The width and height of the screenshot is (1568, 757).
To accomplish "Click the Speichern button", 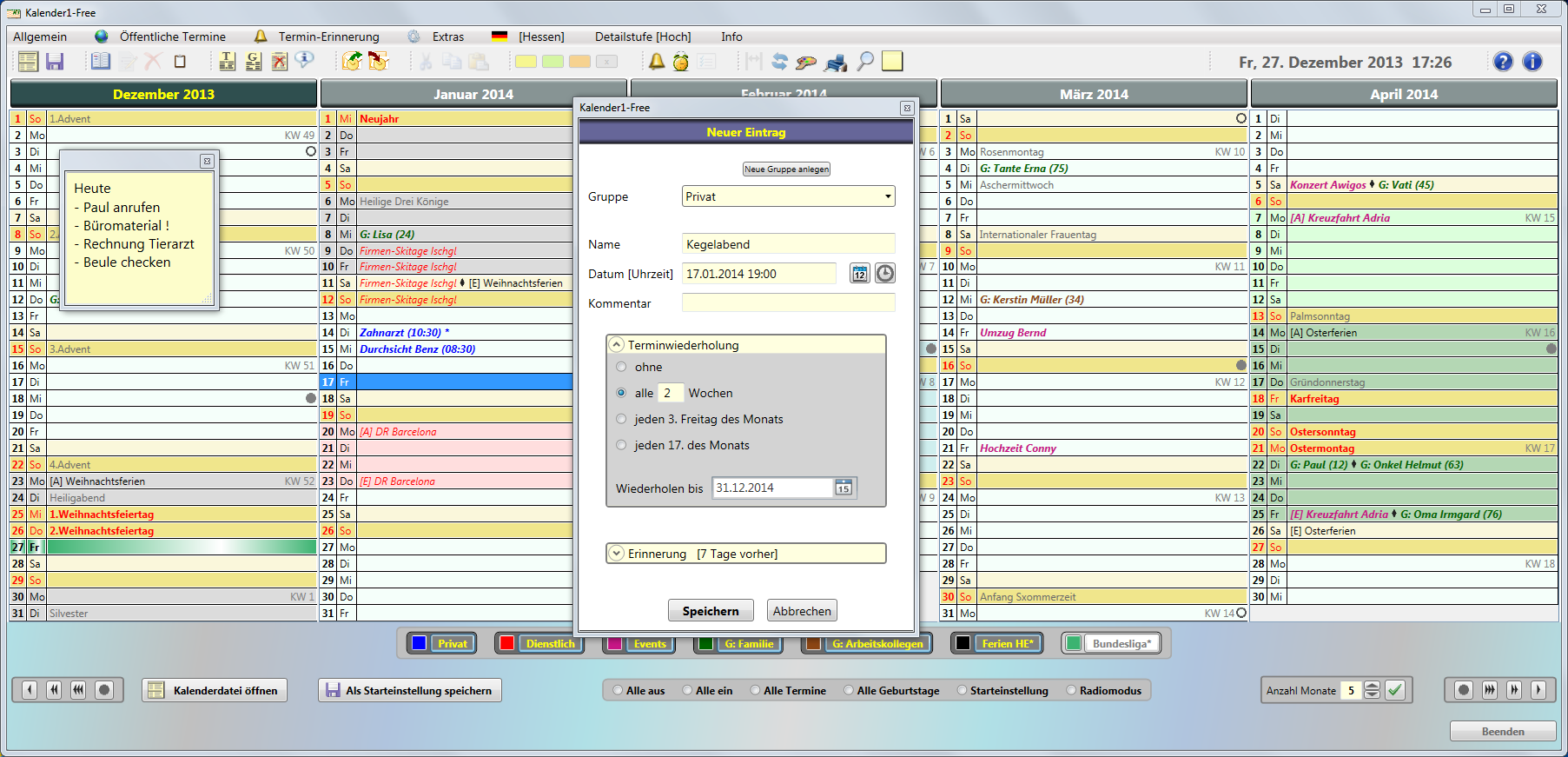I will 710,611.
